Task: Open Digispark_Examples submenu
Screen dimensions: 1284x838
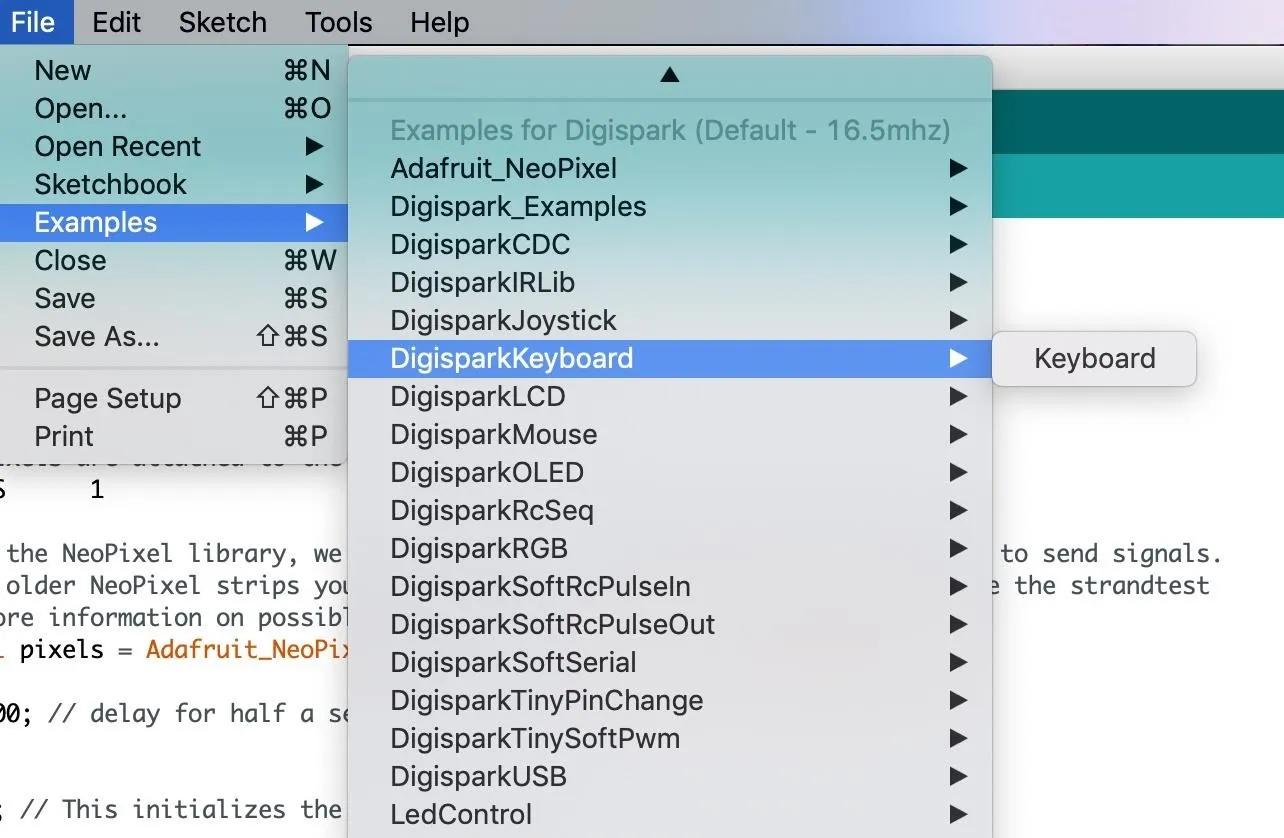Action: [x=670, y=206]
